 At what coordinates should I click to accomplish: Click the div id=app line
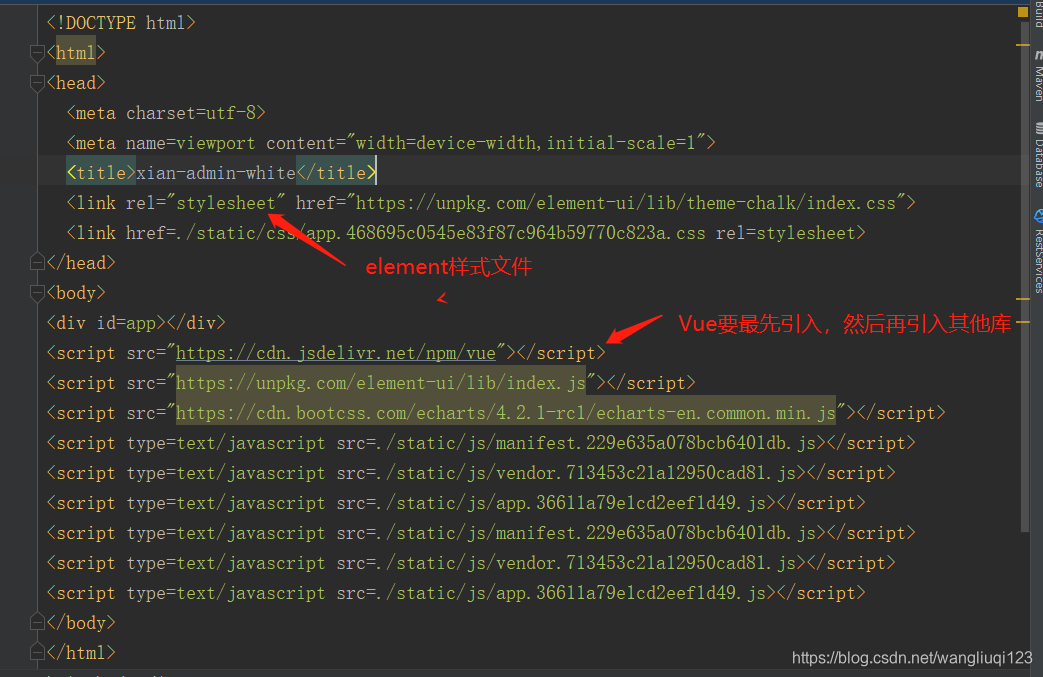point(136,323)
